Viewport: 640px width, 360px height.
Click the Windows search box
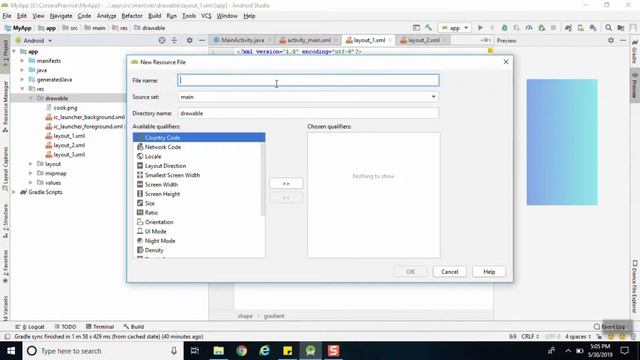pyautogui.click(x=102, y=351)
